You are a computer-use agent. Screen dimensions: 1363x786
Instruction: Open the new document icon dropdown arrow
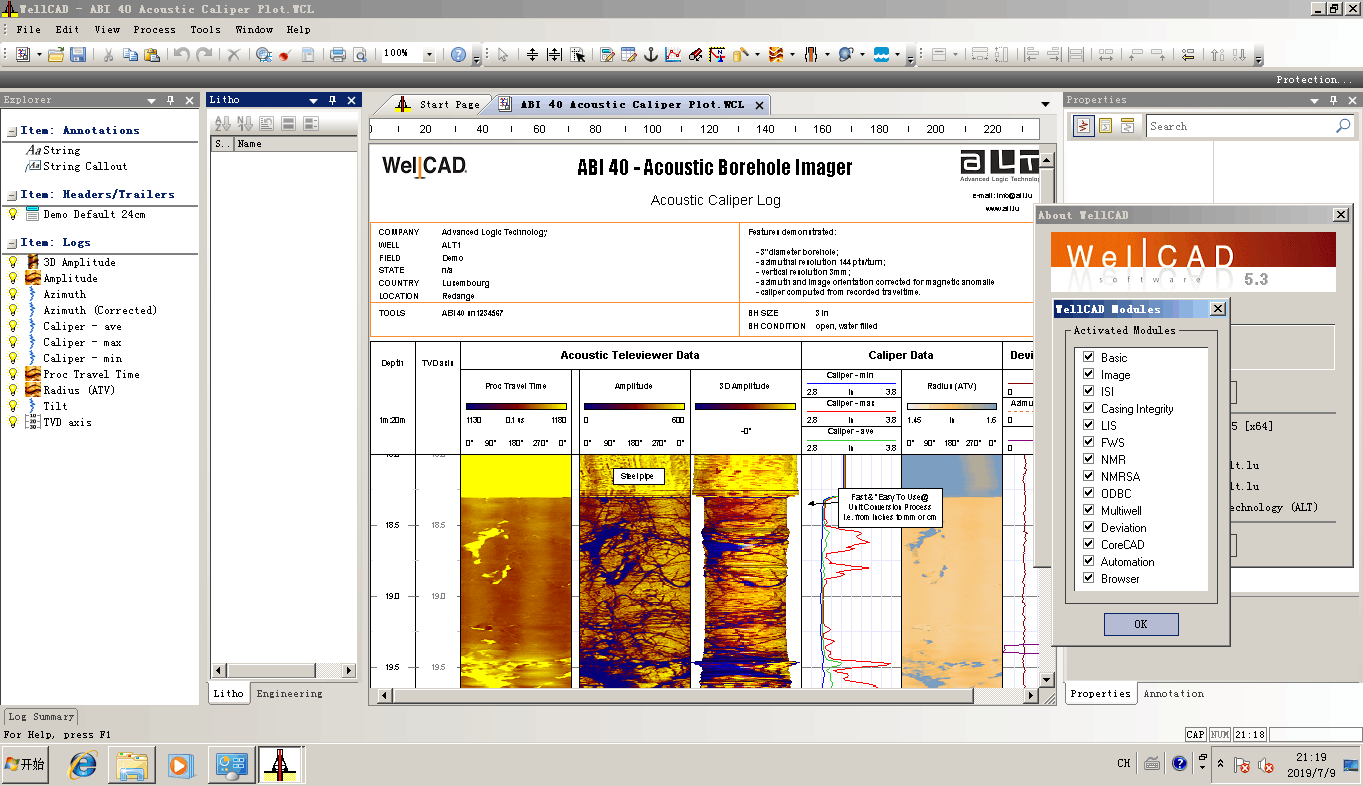pos(37,54)
